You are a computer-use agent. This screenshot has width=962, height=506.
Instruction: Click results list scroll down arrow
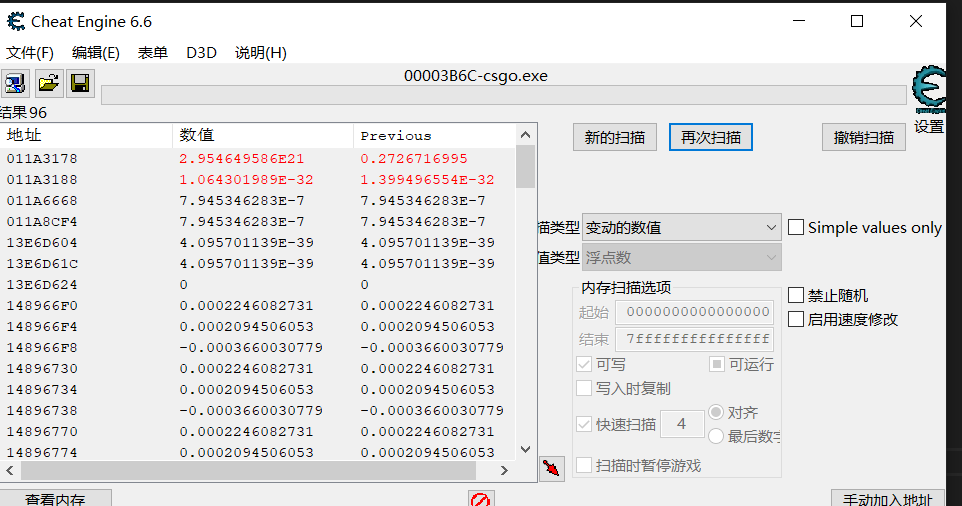pos(525,449)
